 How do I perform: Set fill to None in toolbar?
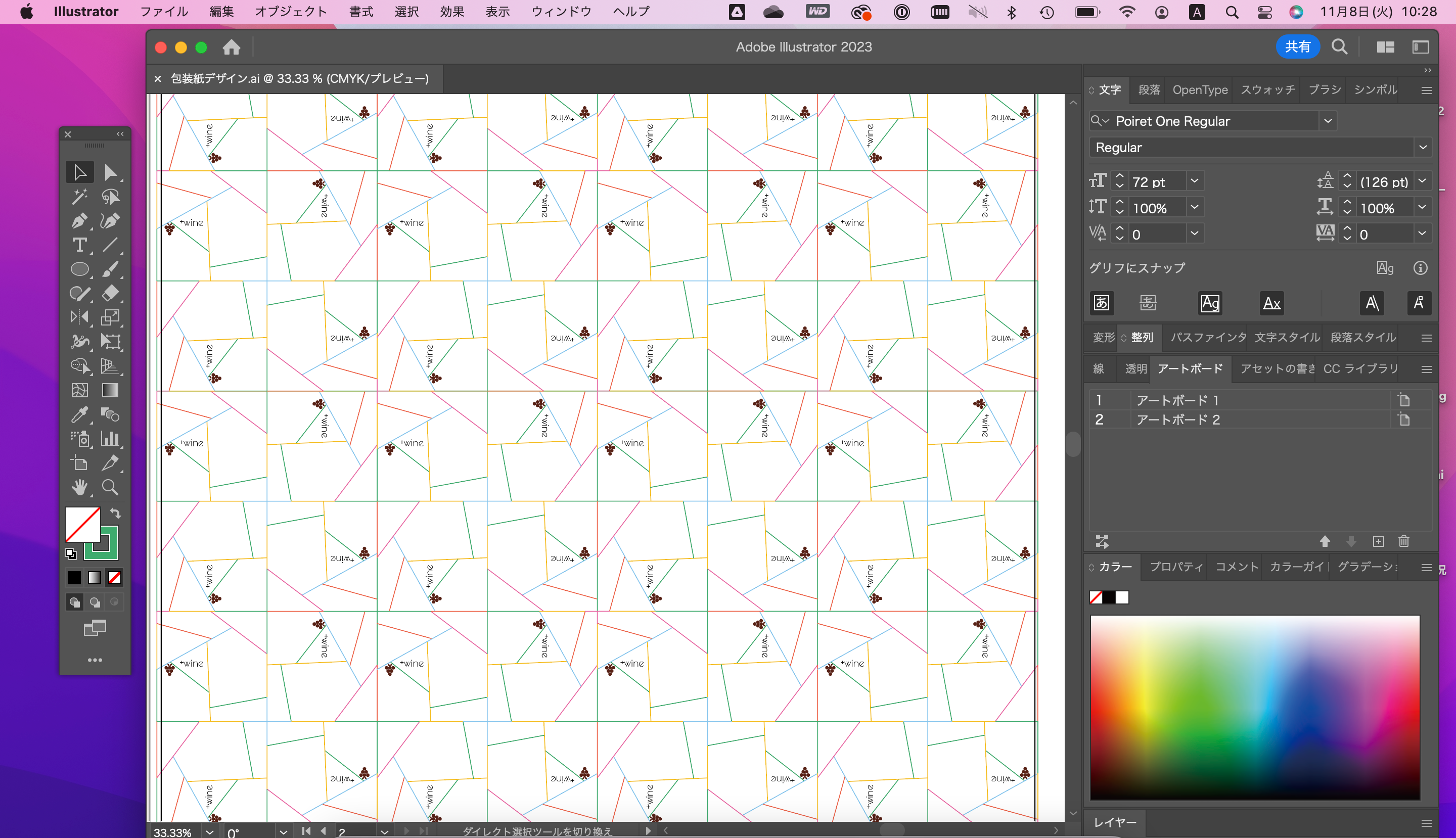(115, 578)
